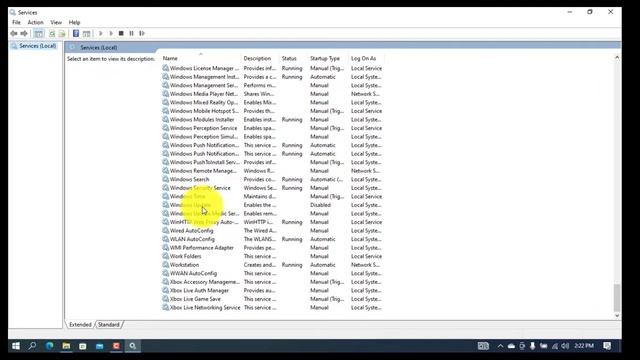Open Help from the blue question-mark toolbar icon
This screenshot has width=640, height=360.
[x=76, y=33]
